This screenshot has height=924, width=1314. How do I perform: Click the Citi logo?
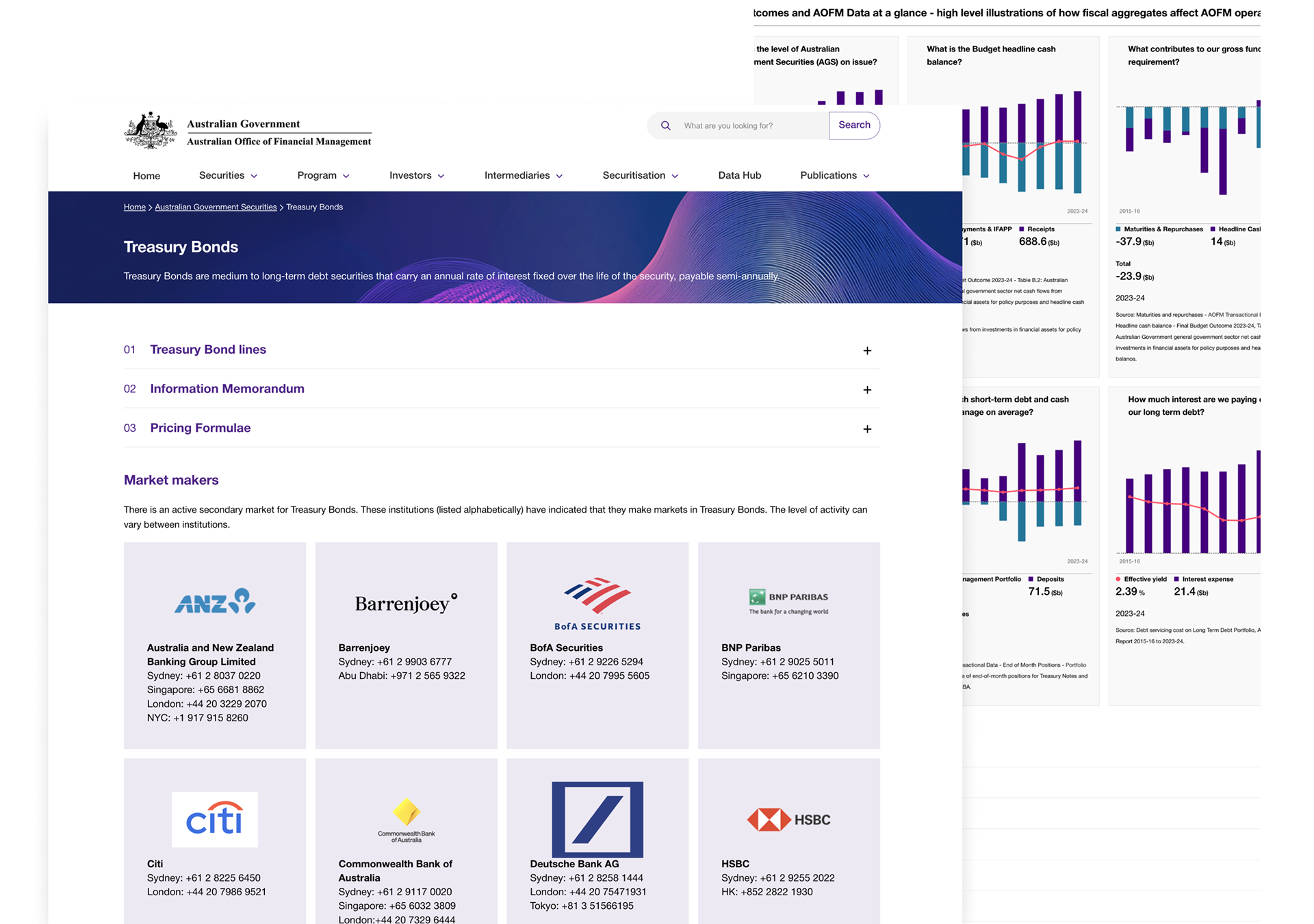(215, 819)
